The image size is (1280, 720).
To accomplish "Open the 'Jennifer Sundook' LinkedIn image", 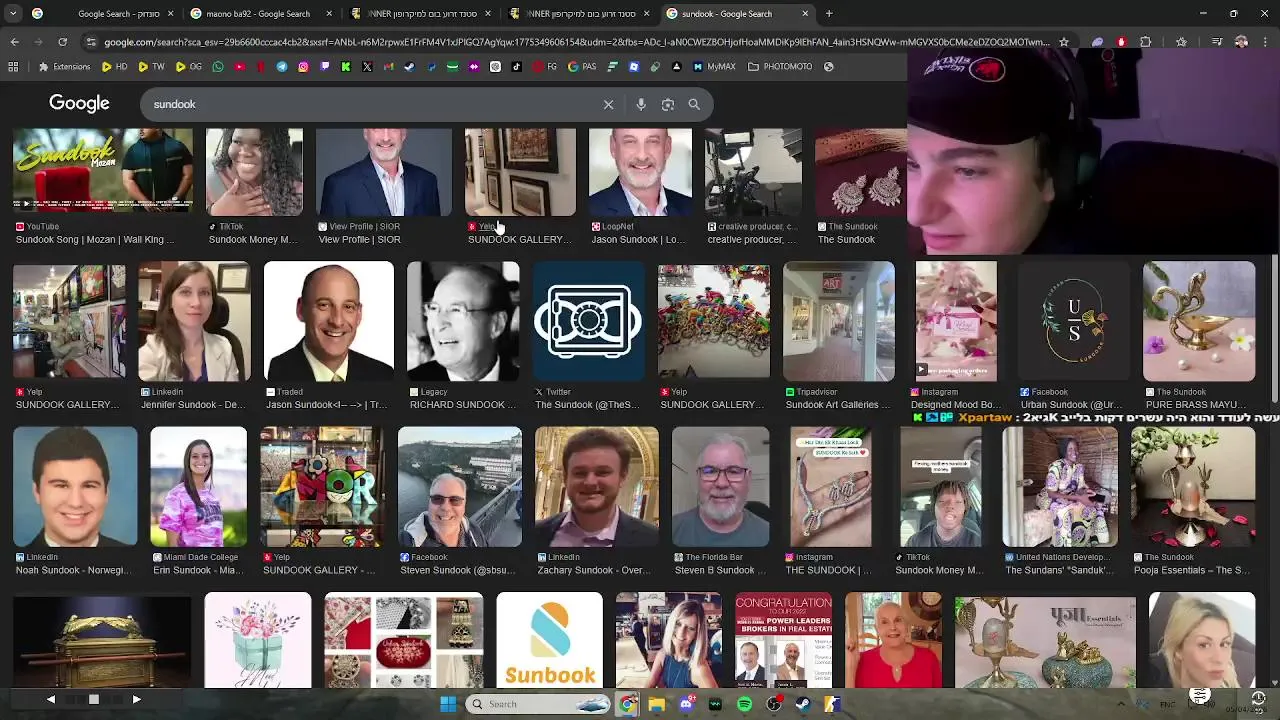I will (194, 321).
